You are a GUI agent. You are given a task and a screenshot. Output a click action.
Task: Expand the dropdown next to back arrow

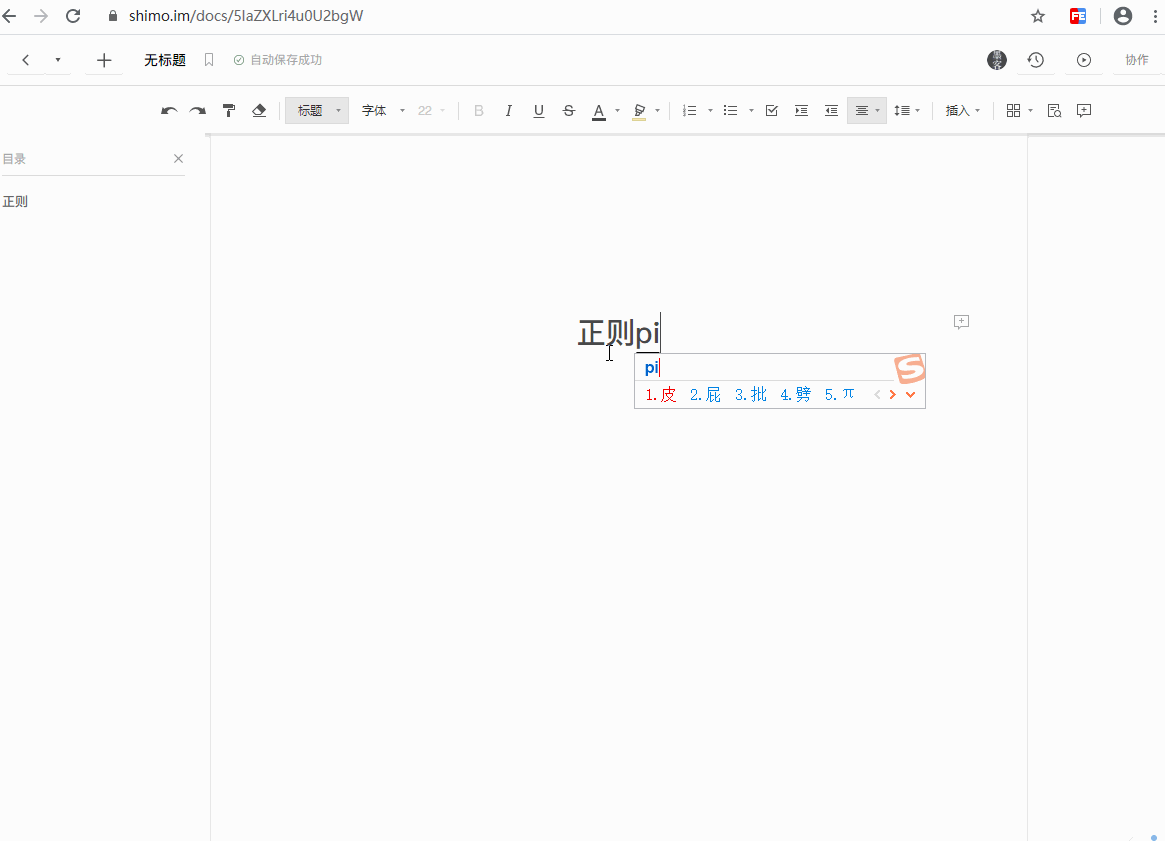57,60
